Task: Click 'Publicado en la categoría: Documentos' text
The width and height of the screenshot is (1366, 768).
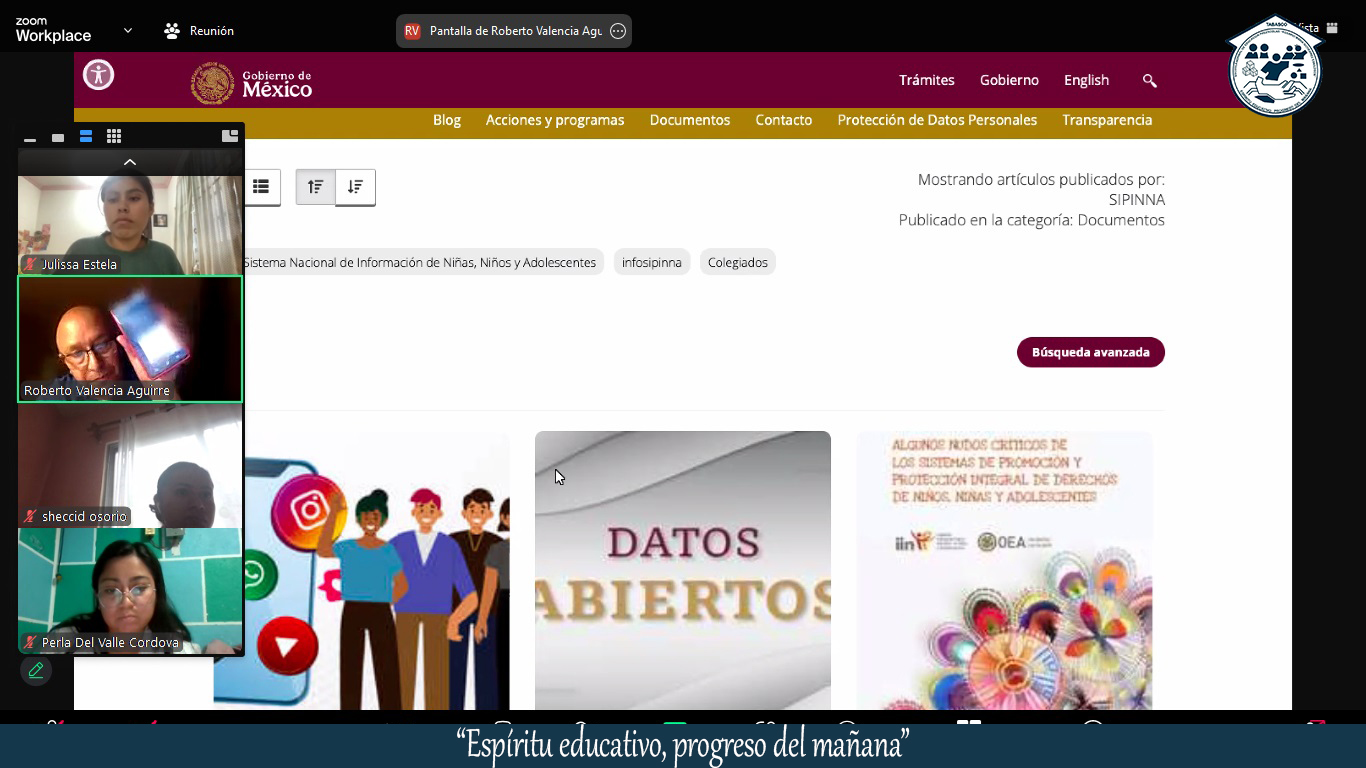Action: [x=1031, y=220]
